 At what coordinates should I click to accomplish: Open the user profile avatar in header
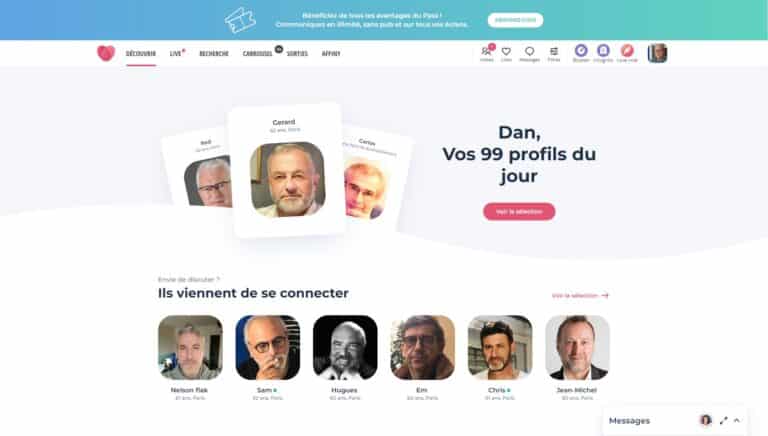coord(657,53)
